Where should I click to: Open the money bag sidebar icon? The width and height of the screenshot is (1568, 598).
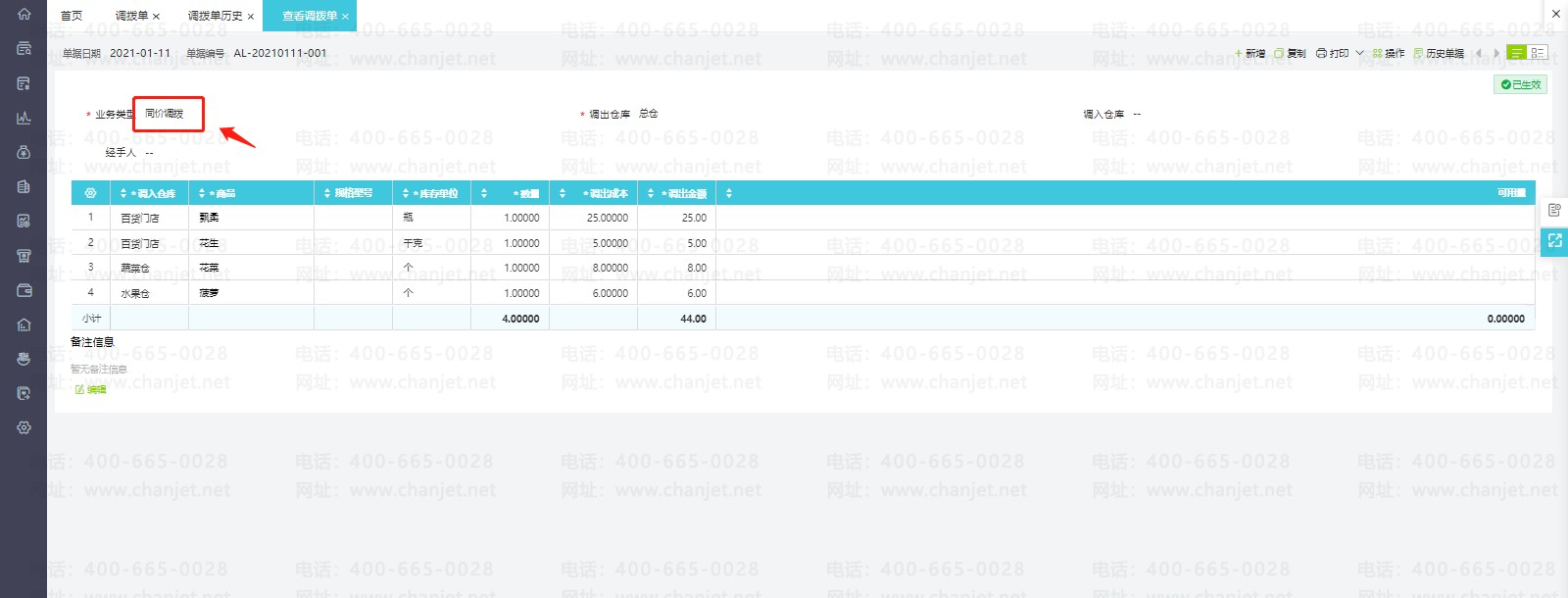(24, 152)
